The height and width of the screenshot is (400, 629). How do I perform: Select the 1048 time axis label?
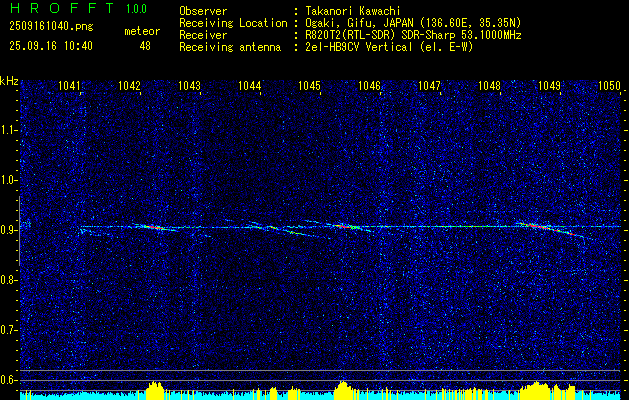[x=489, y=86]
